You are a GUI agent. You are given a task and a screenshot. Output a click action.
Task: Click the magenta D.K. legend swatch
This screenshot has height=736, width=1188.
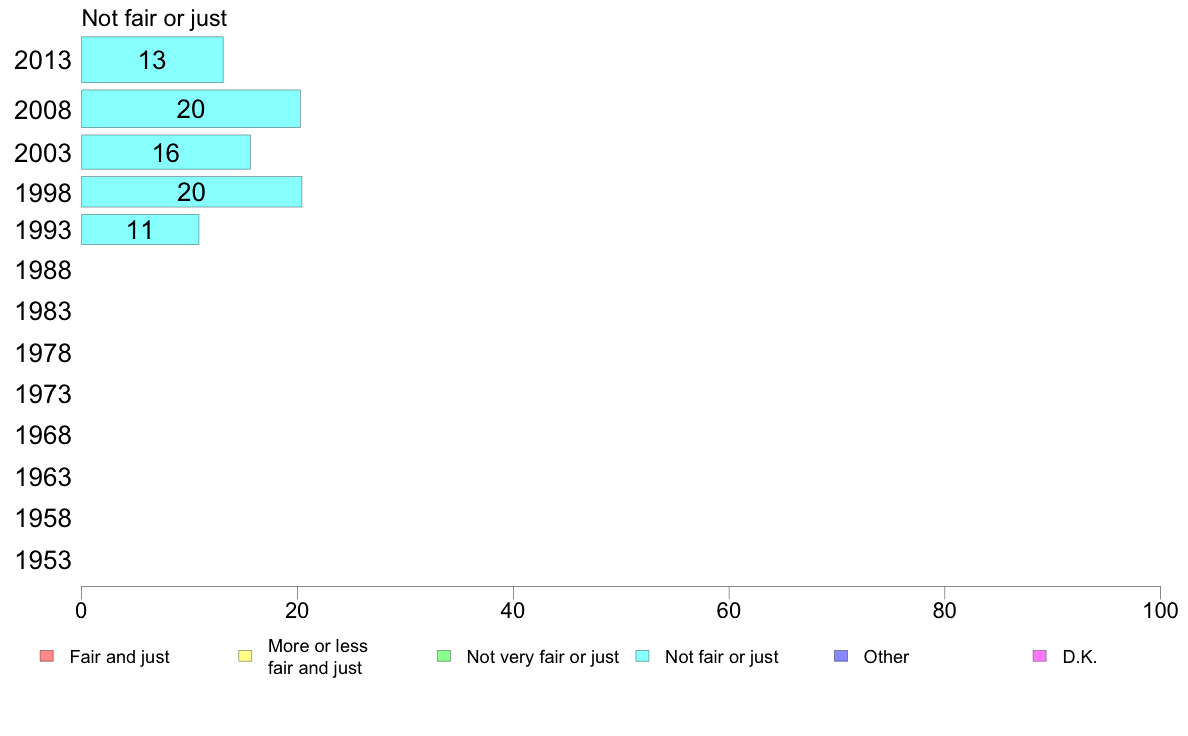coord(1040,656)
